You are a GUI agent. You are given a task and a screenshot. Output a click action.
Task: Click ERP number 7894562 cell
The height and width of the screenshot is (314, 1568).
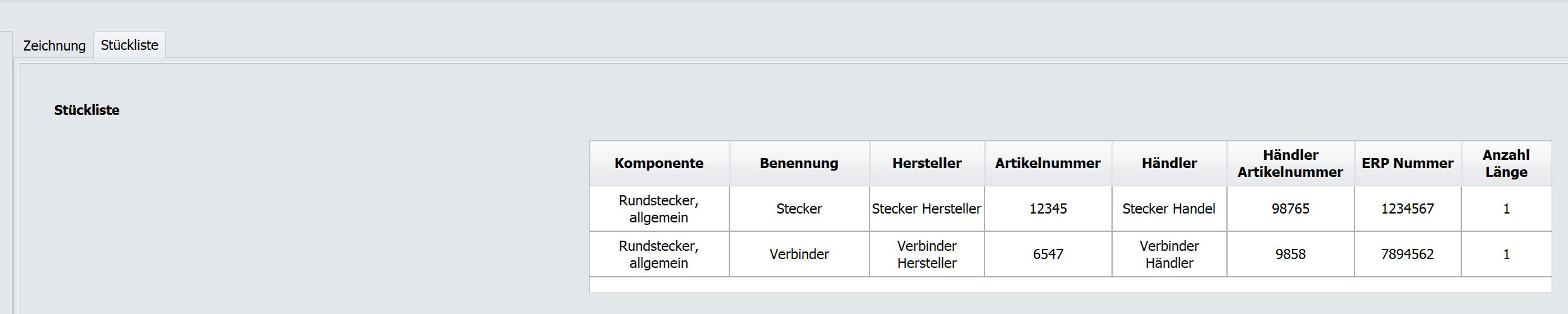point(1407,255)
